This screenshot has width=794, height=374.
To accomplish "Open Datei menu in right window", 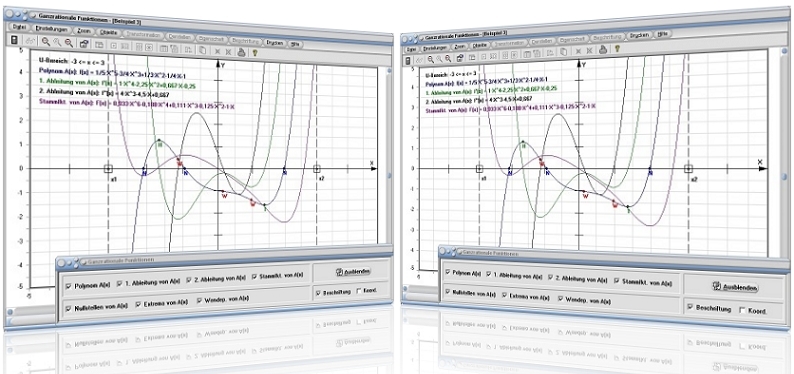I will (411, 50).
